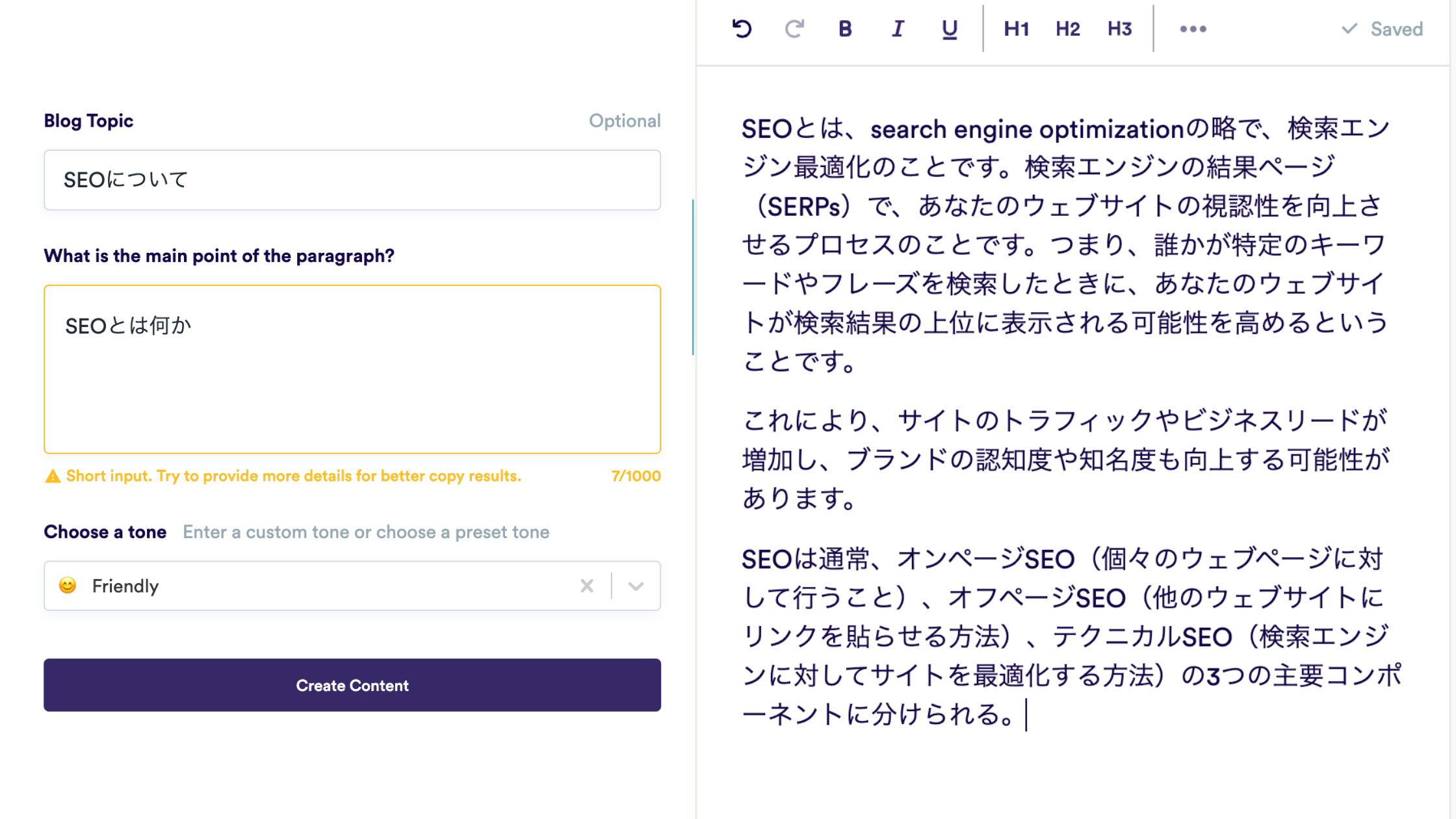Click the panel divider scrollbar
The height and width of the screenshot is (819, 1456).
pyautogui.click(x=693, y=278)
